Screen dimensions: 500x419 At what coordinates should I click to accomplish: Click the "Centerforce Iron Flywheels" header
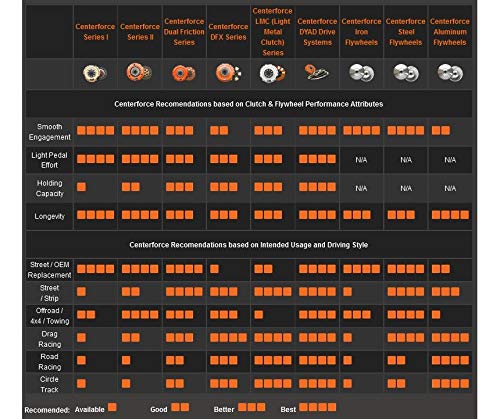(x=361, y=32)
